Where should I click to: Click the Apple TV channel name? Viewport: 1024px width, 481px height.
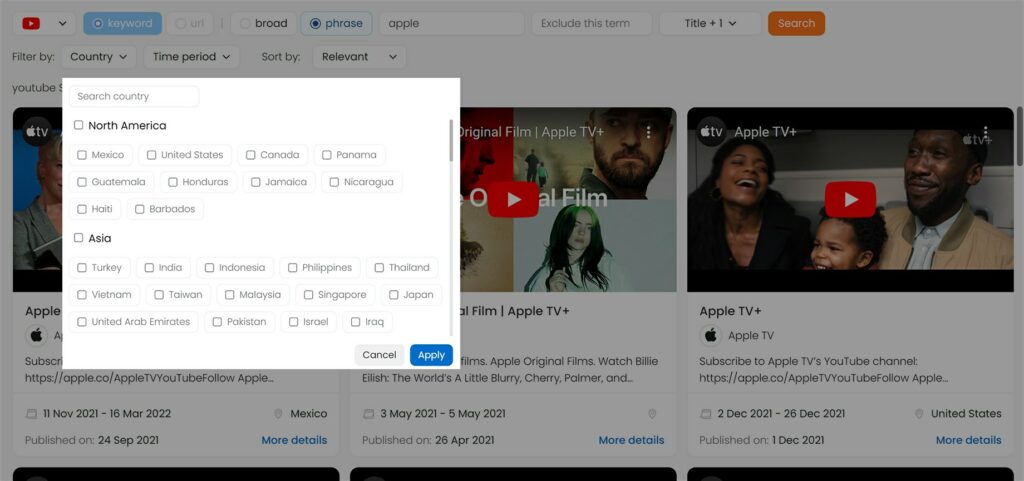click(751, 335)
